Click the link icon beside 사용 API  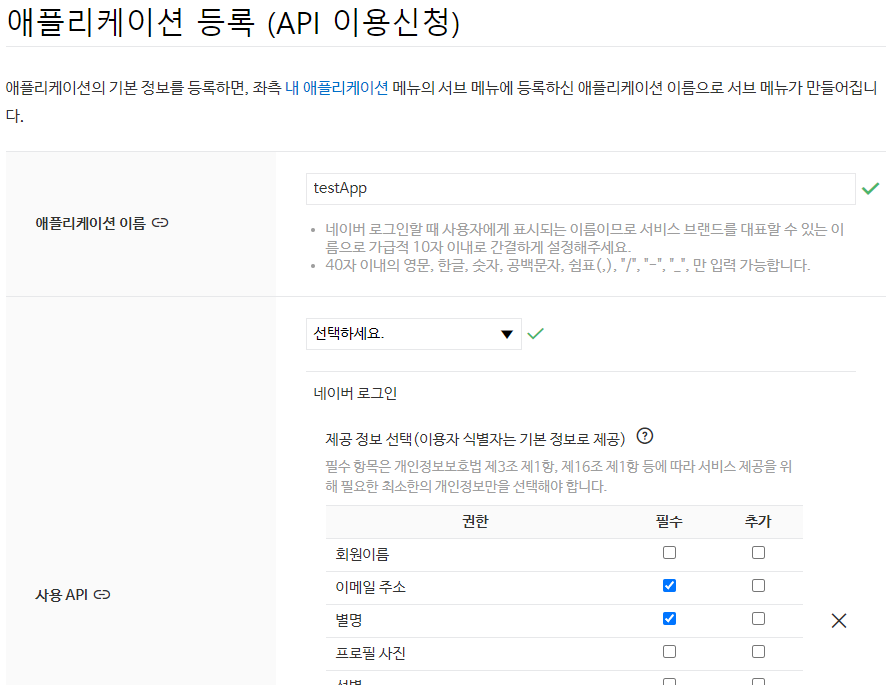pos(101,594)
